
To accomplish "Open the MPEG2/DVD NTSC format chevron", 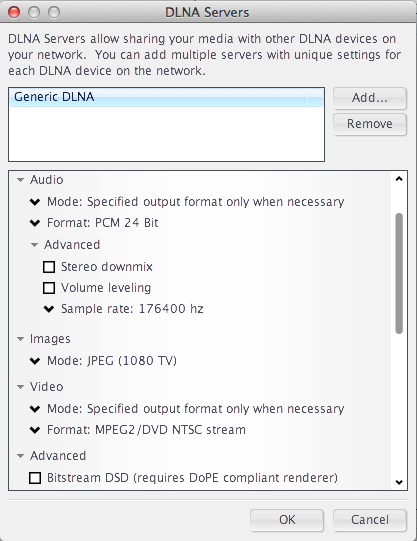I will point(35,430).
